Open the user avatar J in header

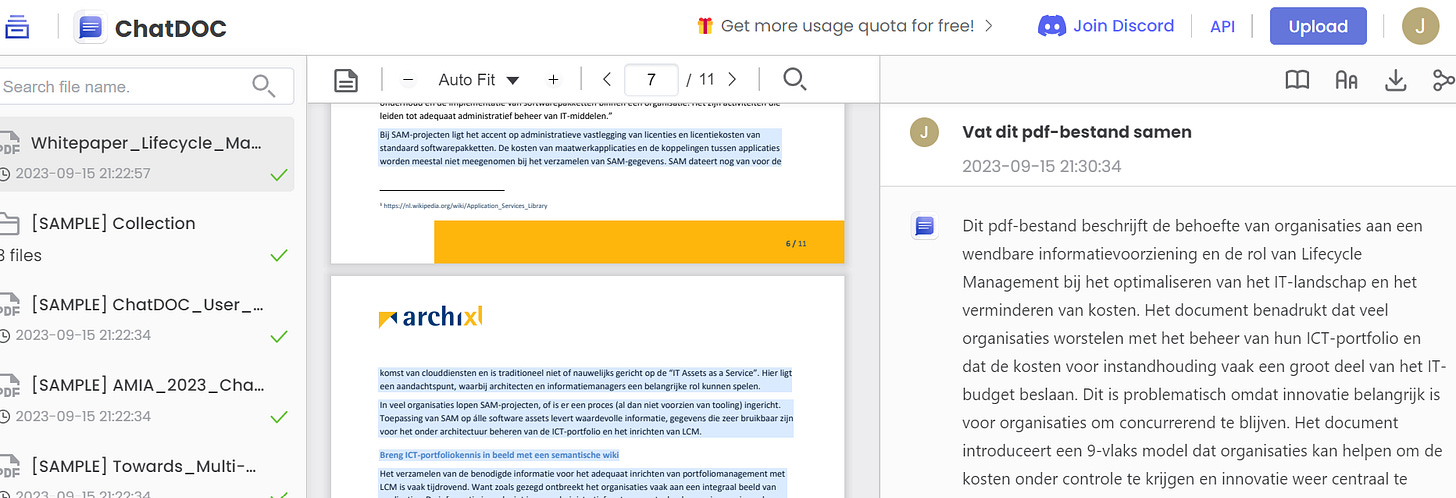click(1421, 27)
